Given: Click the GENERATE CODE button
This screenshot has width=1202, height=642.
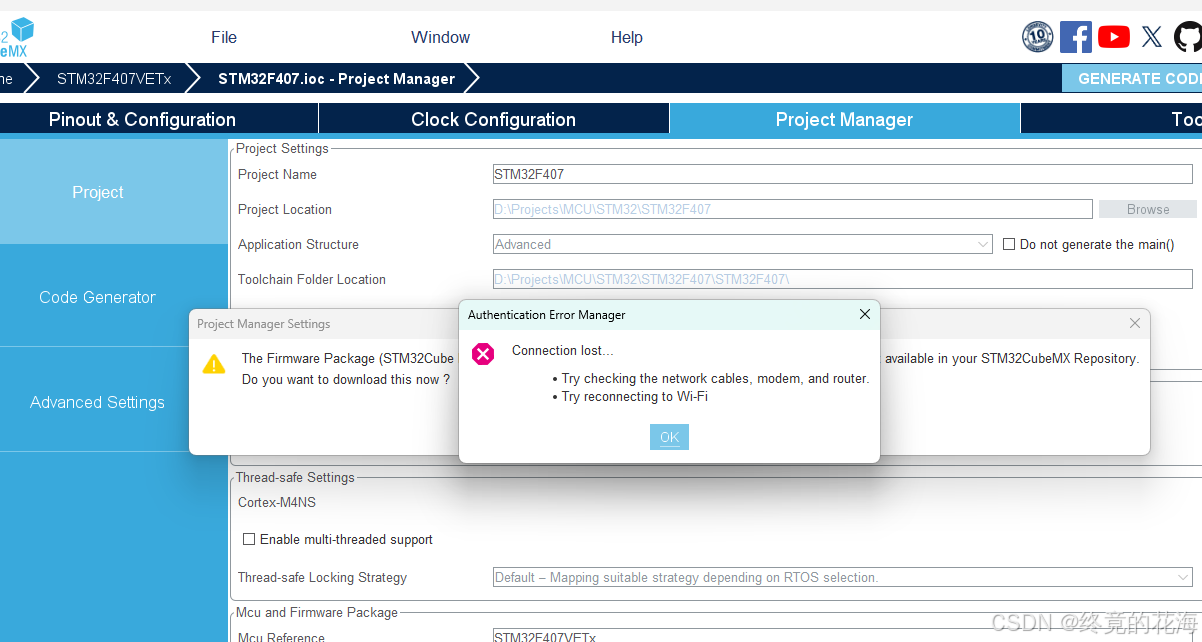Looking at the screenshot, I should [1132, 78].
